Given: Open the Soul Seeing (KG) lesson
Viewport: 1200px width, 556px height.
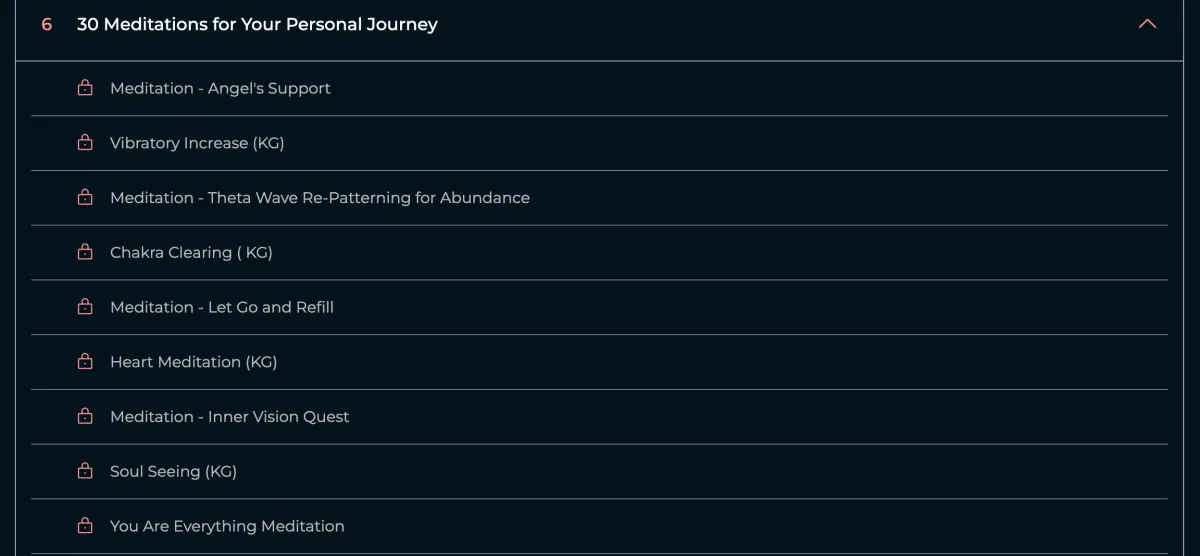Looking at the screenshot, I should (173, 471).
